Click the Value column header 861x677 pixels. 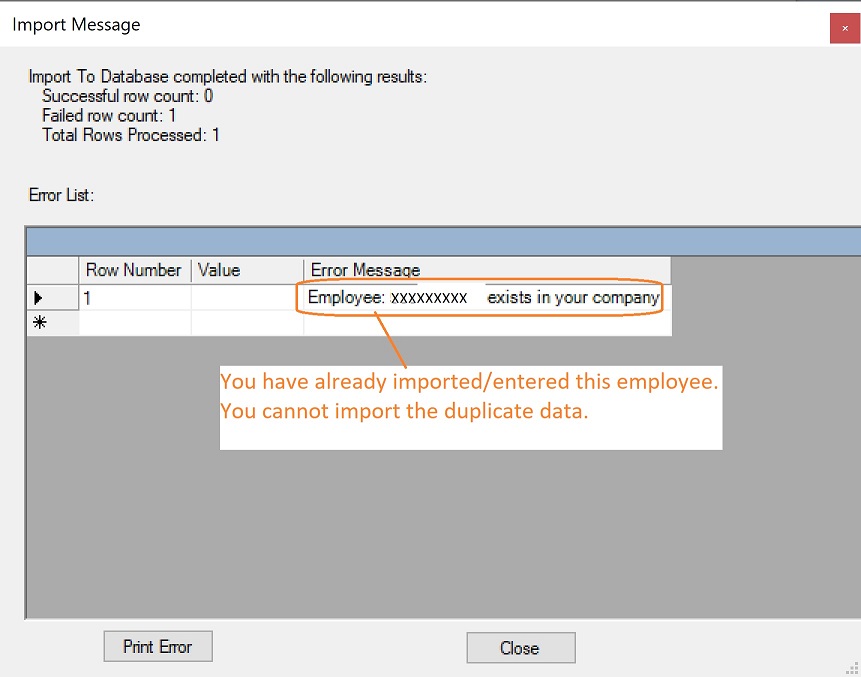246,270
